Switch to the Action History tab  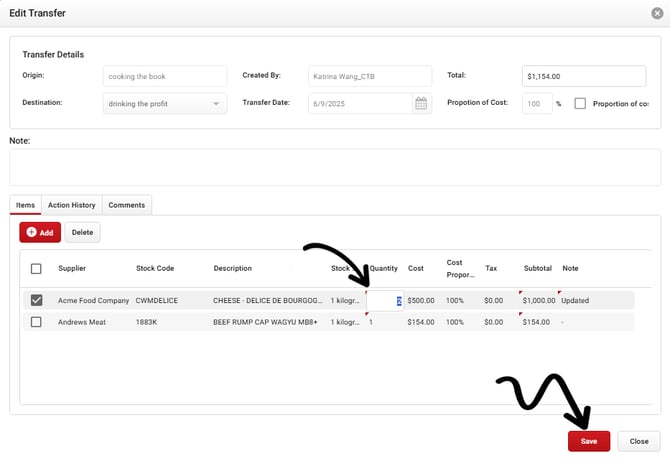tap(71, 205)
